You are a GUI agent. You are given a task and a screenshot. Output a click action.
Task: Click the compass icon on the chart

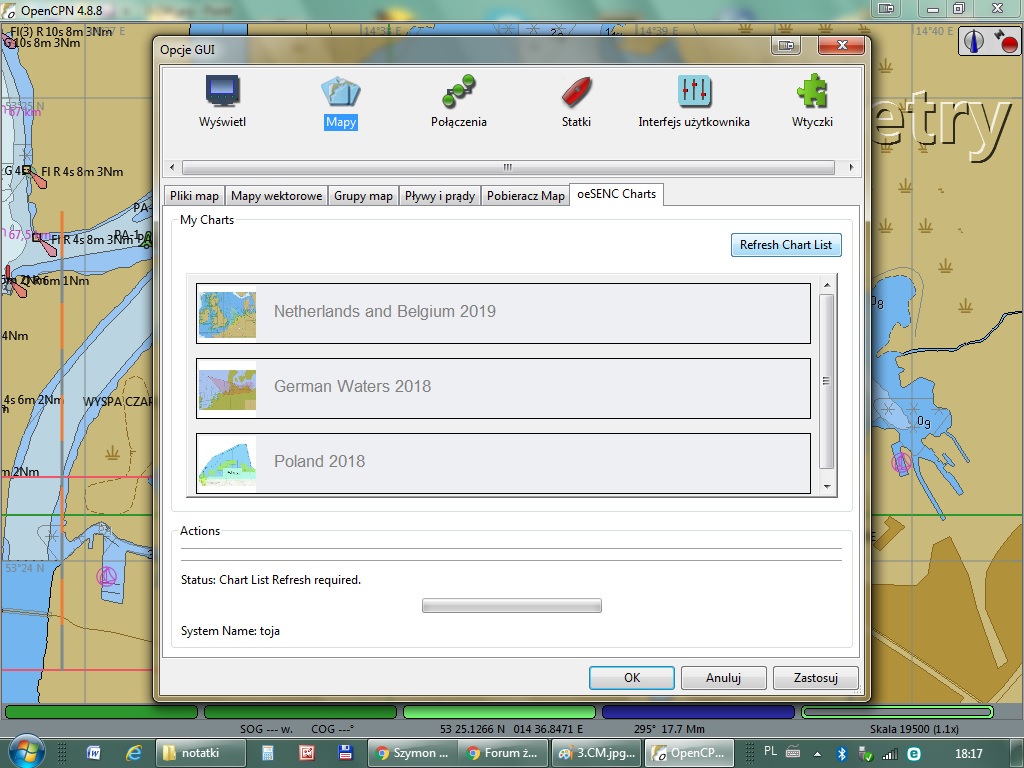pyautogui.click(x=974, y=42)
